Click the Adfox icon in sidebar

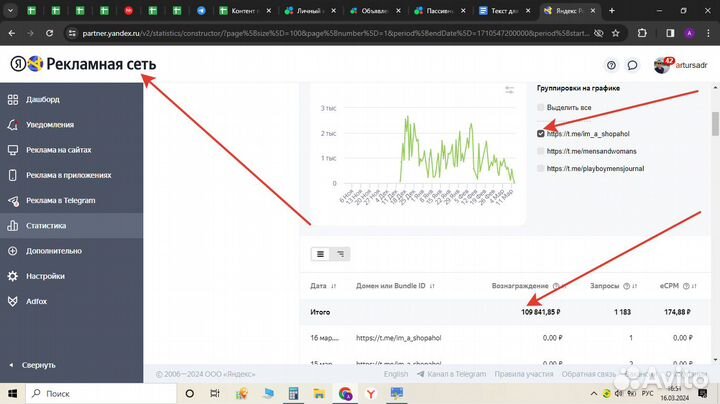[x=13, y=301]
